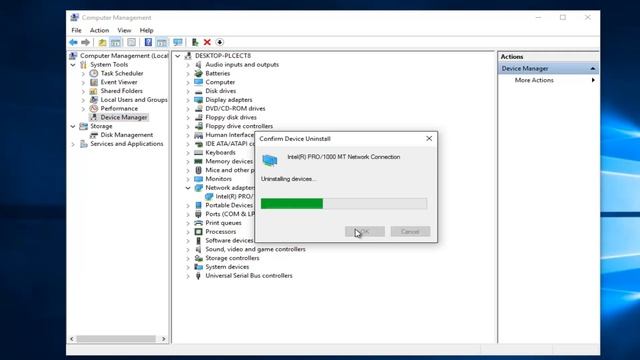Click the Update driver software toolbar icon
640x360 pixels.
(195, 42)
